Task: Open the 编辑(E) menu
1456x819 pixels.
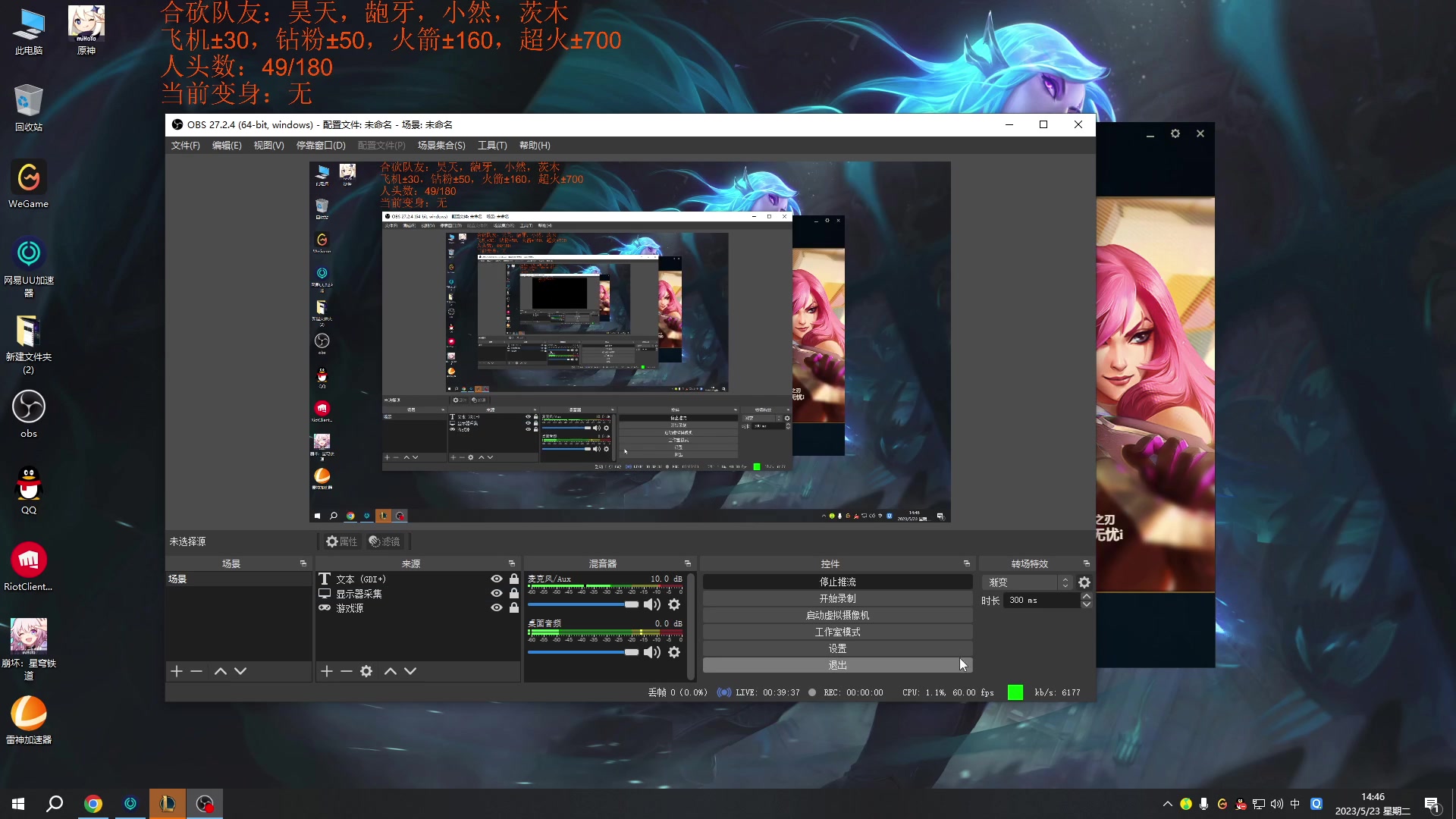Action: coord(227,146)
